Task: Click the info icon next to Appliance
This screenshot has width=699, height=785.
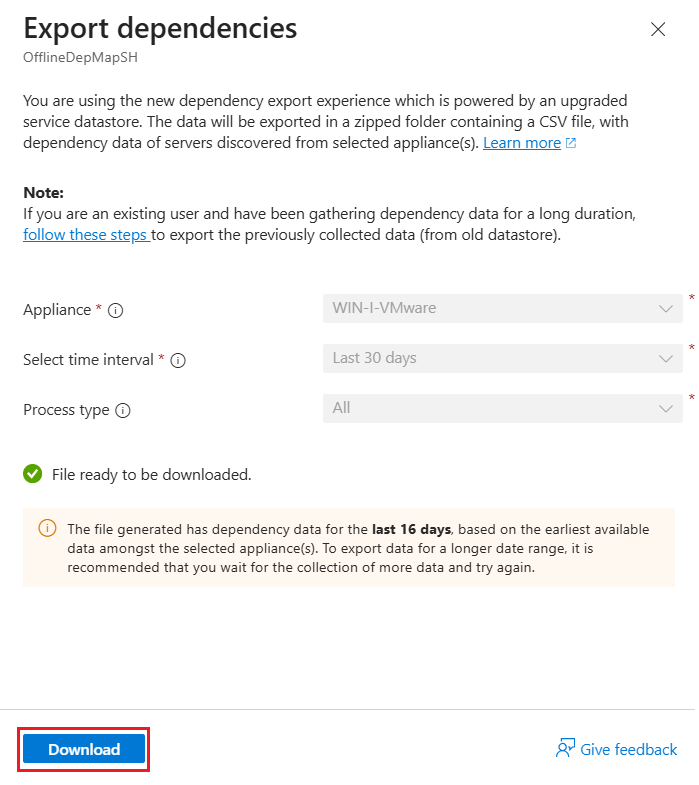Action: click(116, 310)
